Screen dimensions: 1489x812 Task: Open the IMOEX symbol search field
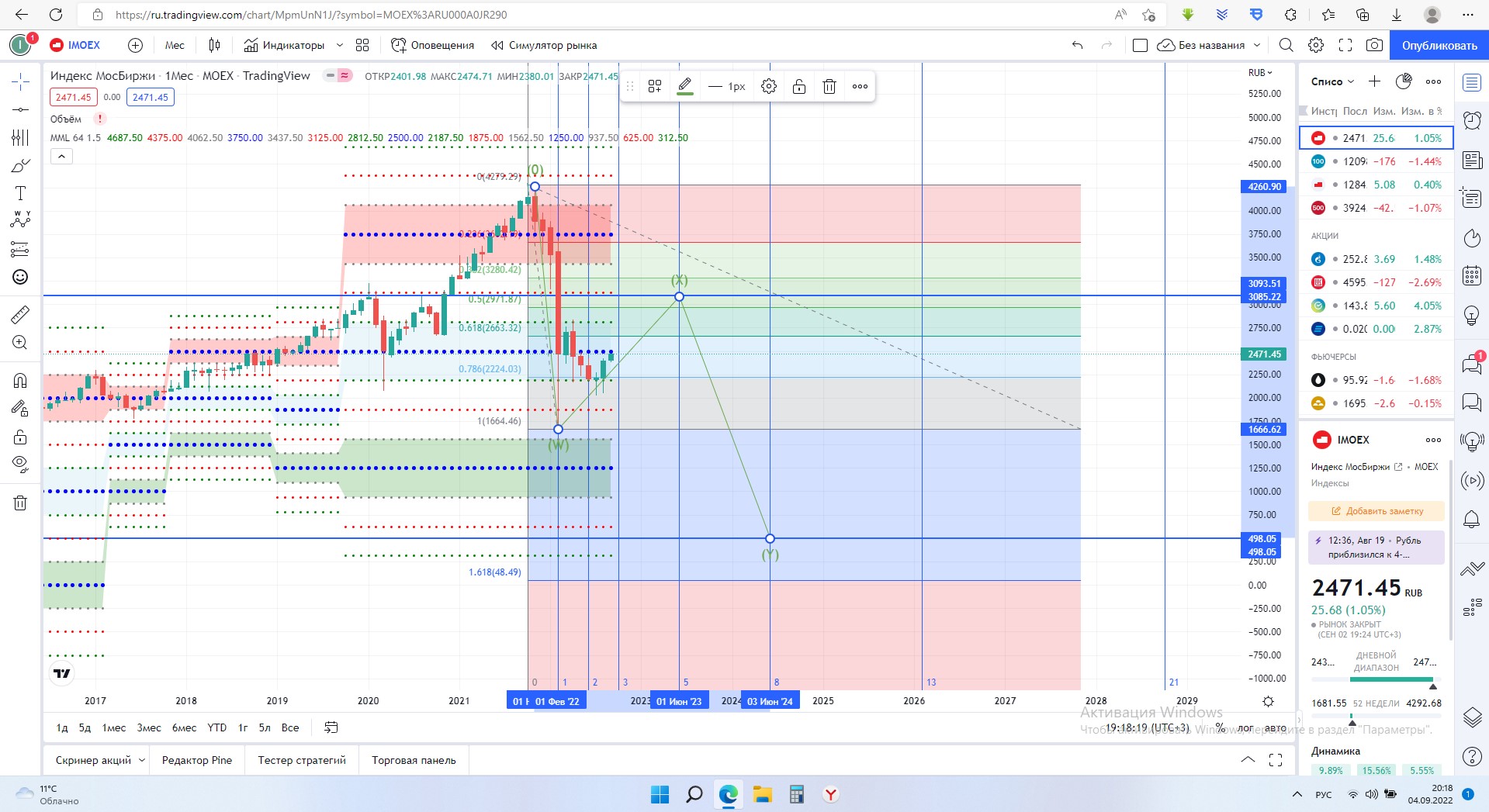click(76, 45)
